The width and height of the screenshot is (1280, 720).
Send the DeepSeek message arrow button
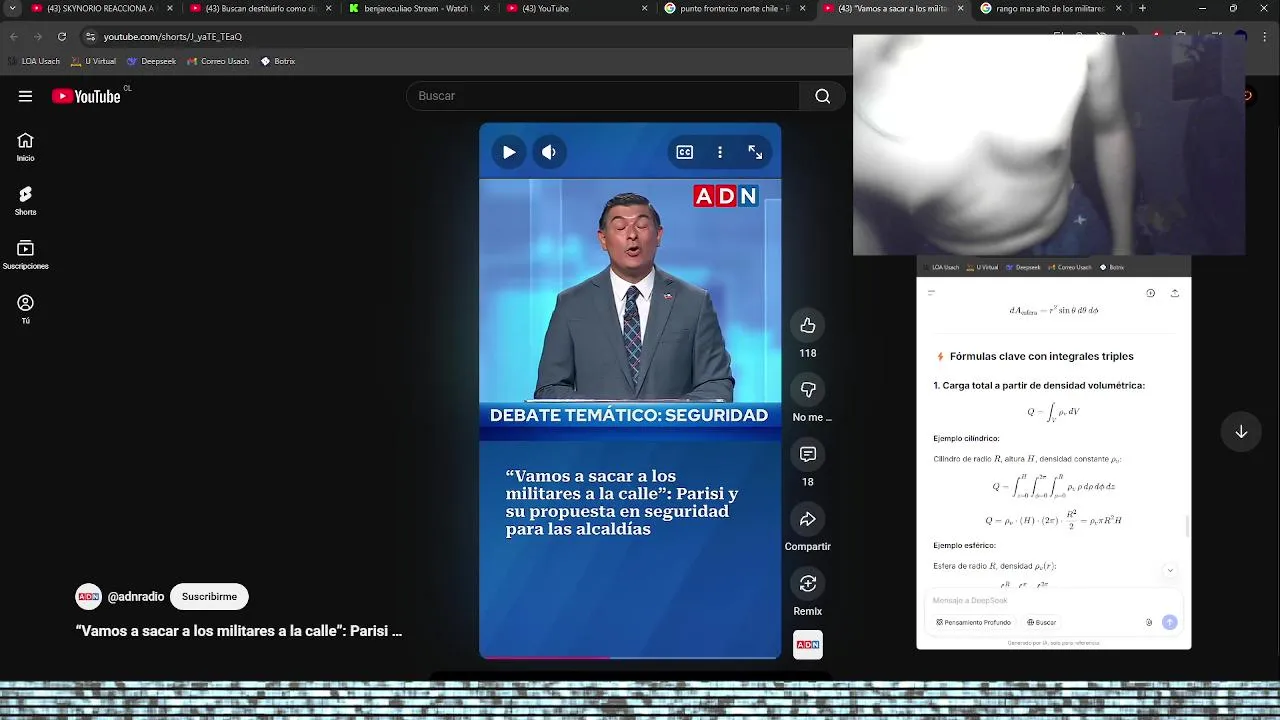[1169, 622]
